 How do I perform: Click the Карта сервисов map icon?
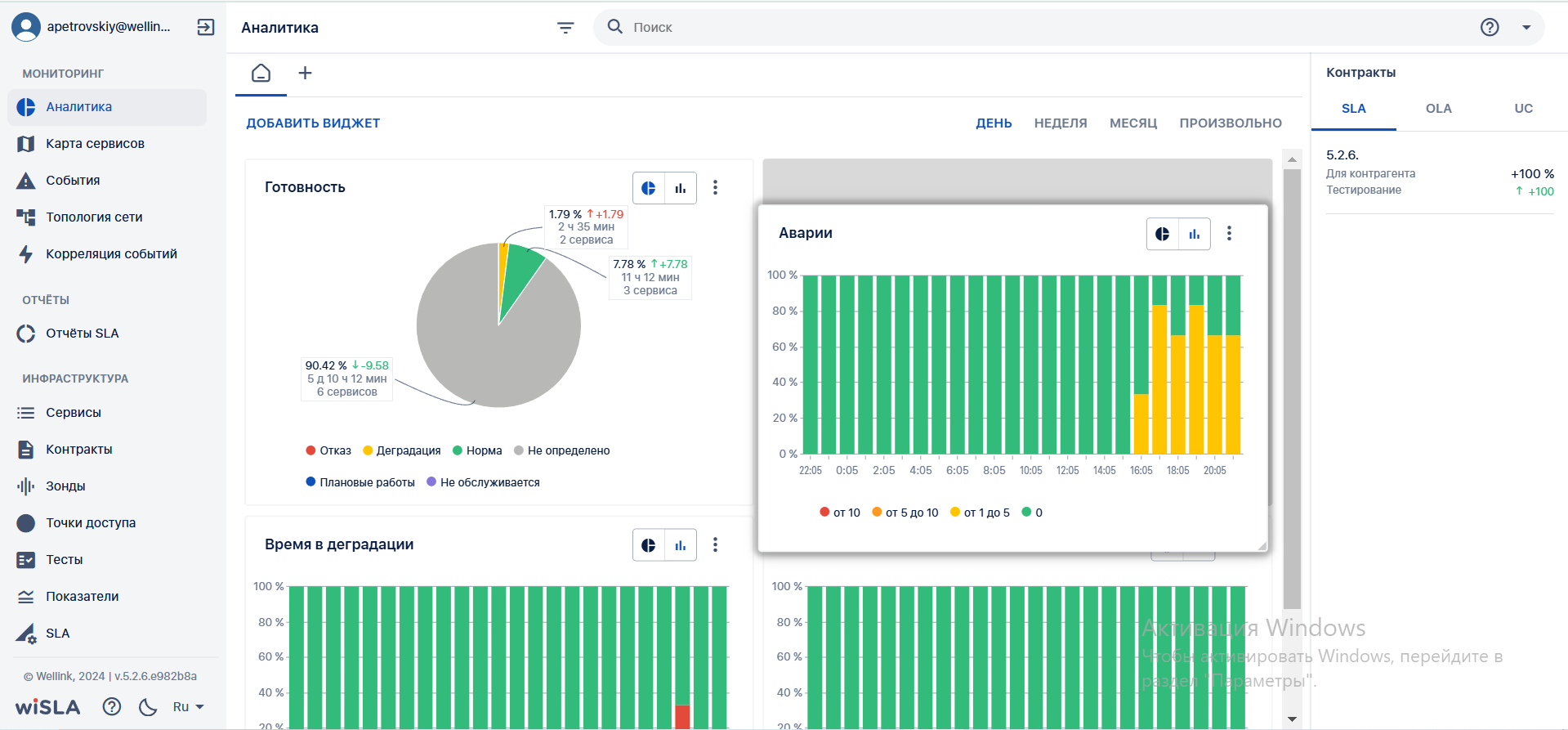click(x=26, y=144)
